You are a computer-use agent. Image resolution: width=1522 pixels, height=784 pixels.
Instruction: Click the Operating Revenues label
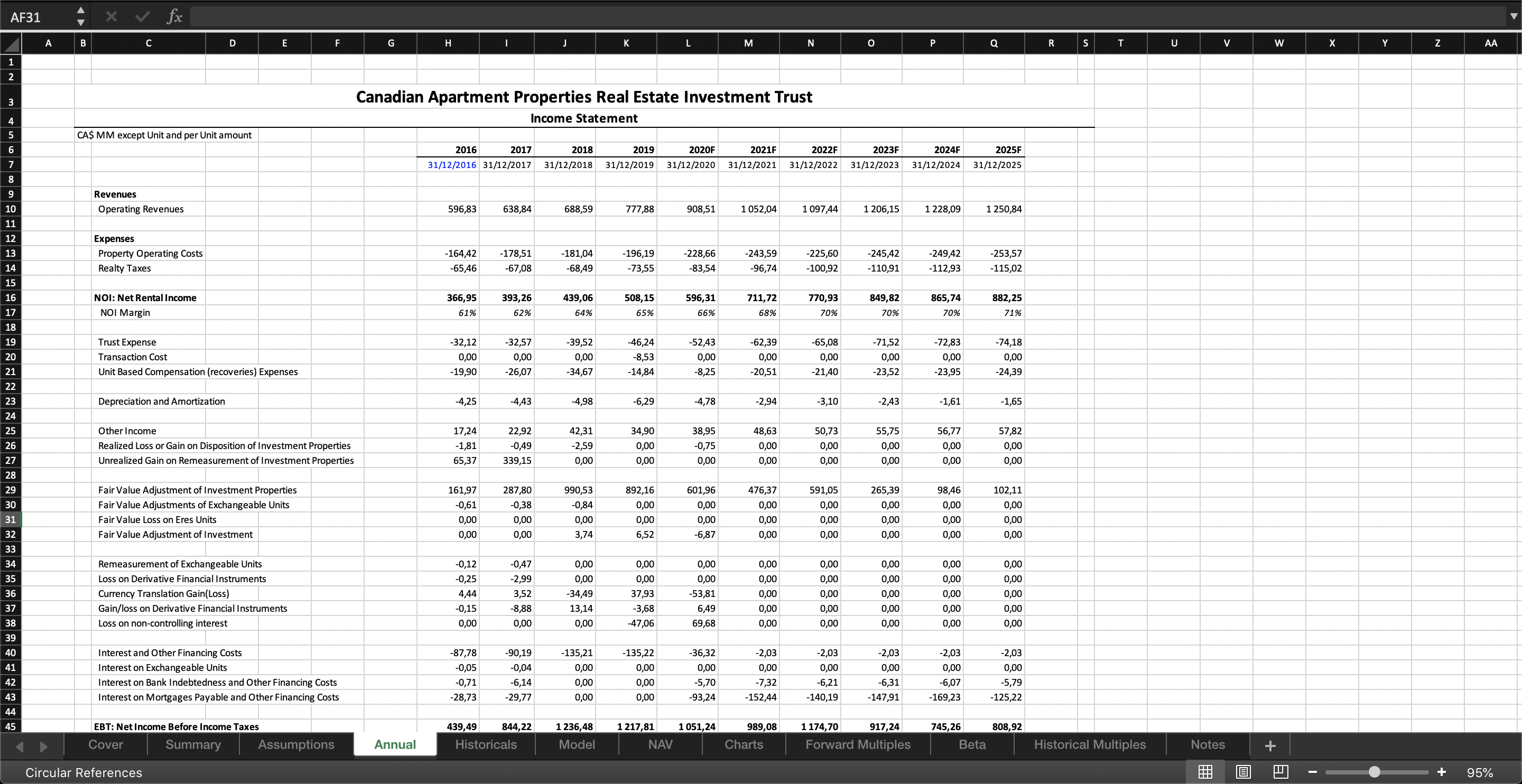click(141, 209)
